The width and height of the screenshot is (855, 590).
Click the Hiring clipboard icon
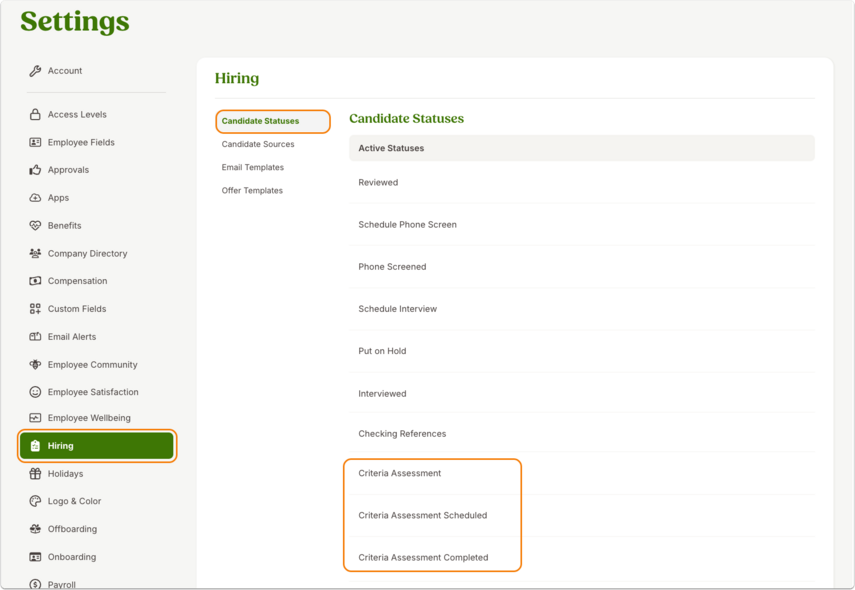tap(35, 446)
